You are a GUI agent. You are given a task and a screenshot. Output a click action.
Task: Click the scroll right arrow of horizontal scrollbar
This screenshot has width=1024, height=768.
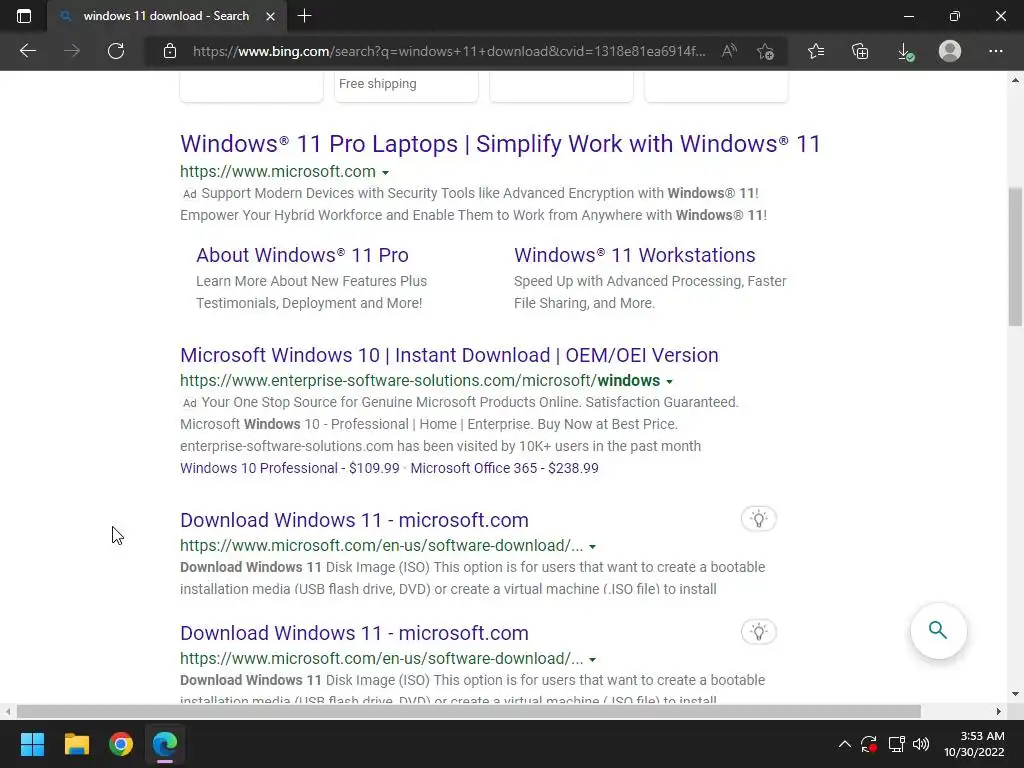[999, 711]
